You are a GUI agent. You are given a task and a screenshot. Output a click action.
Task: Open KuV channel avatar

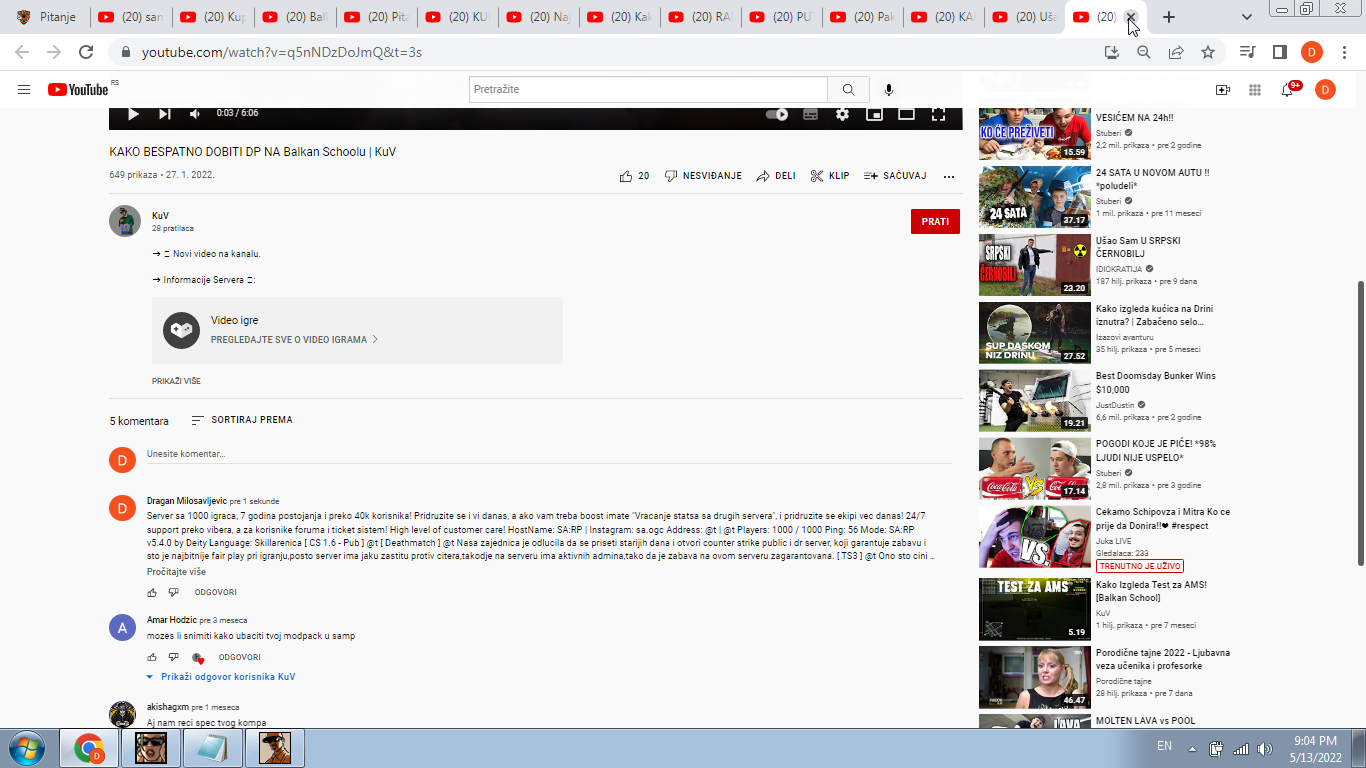point(125,221)
